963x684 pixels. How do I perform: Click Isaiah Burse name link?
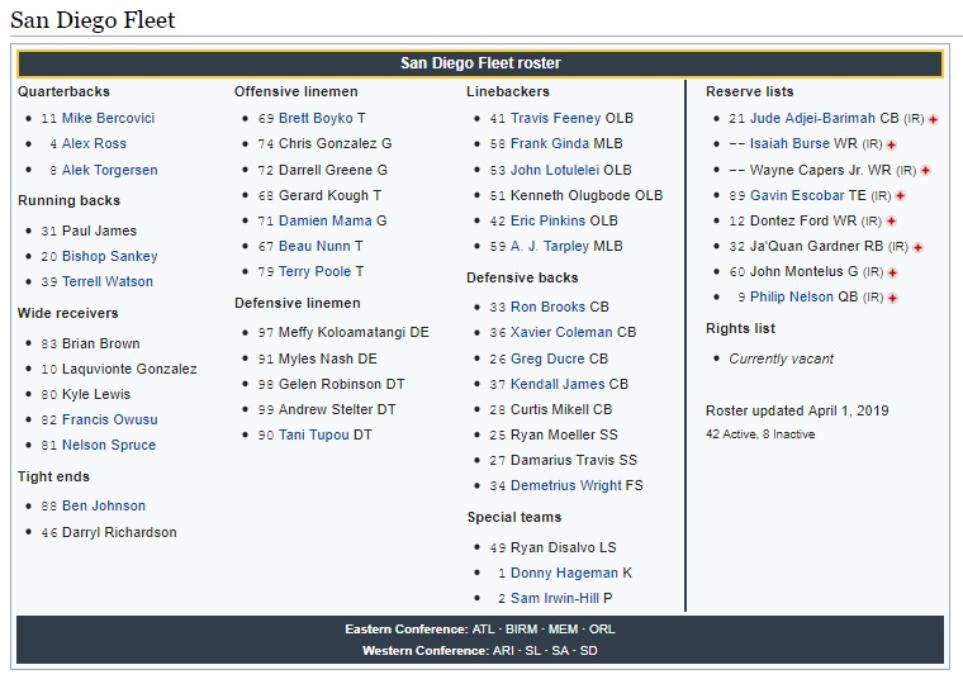790,144
